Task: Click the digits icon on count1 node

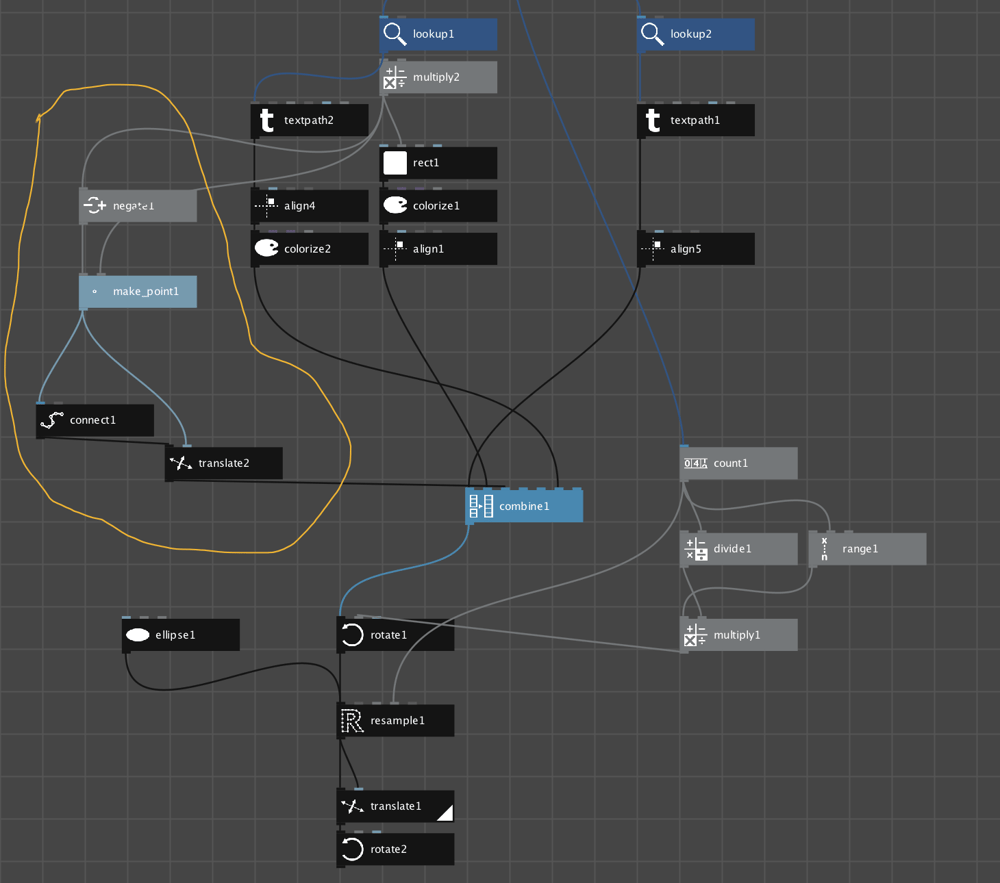Action: pyautogui.click(x=695, y=463)
